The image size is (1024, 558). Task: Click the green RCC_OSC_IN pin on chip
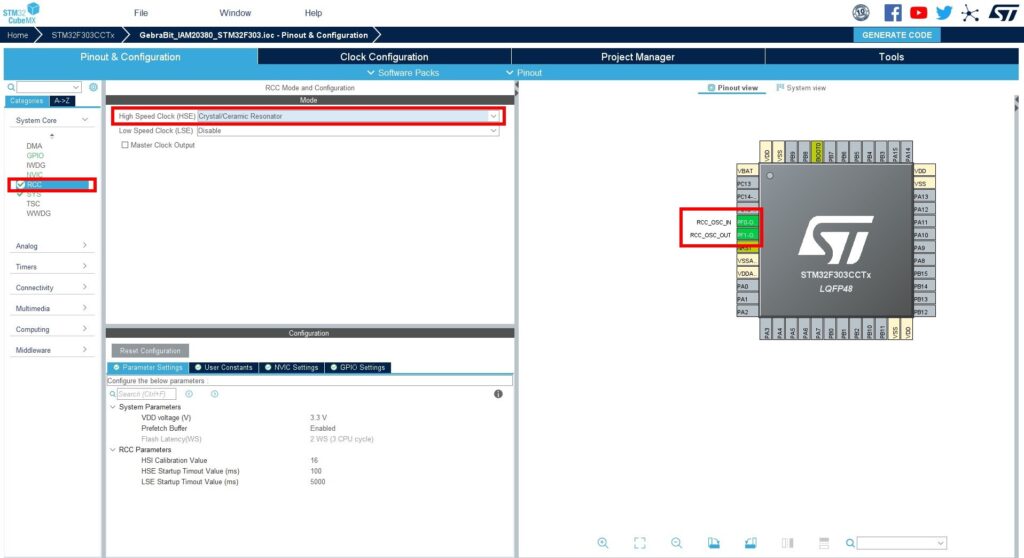pyautogui.click(x=747, y=222)
